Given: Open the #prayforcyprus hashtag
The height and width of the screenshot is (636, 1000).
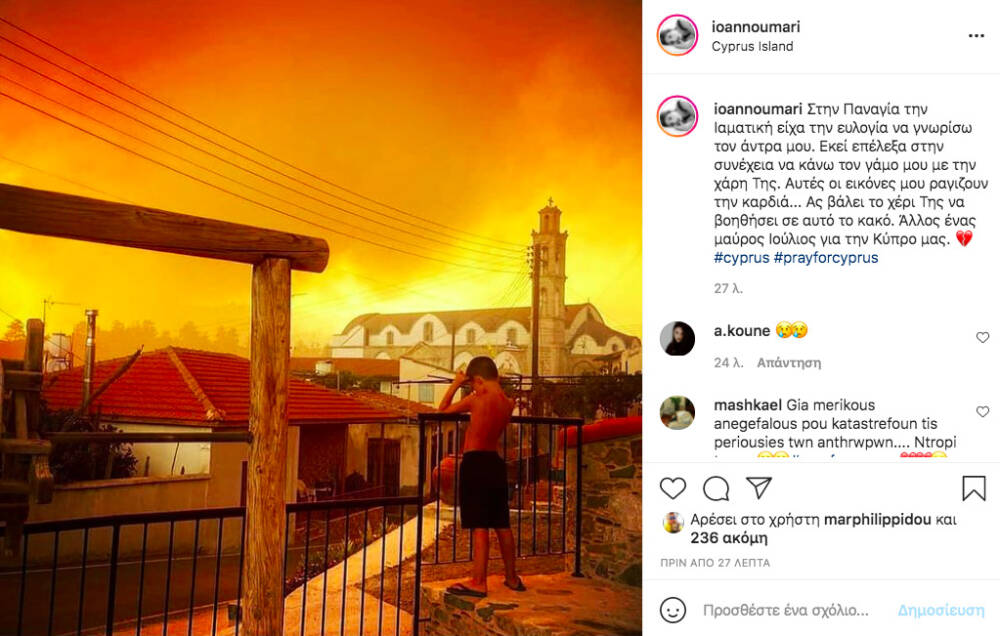Looking at the screenshot, I should click(x=826, y=258).
